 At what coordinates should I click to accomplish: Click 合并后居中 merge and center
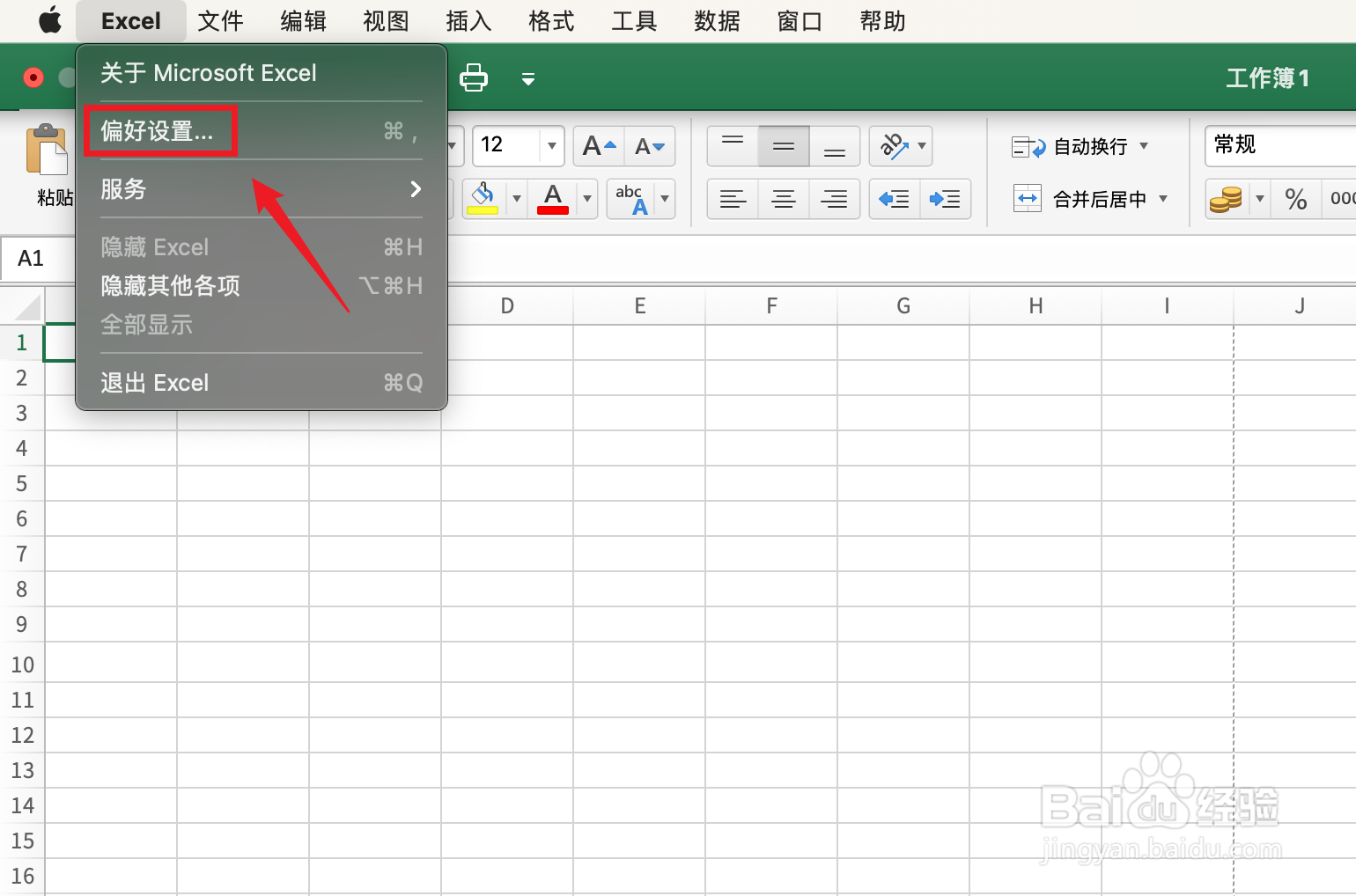coord(1080,199)
